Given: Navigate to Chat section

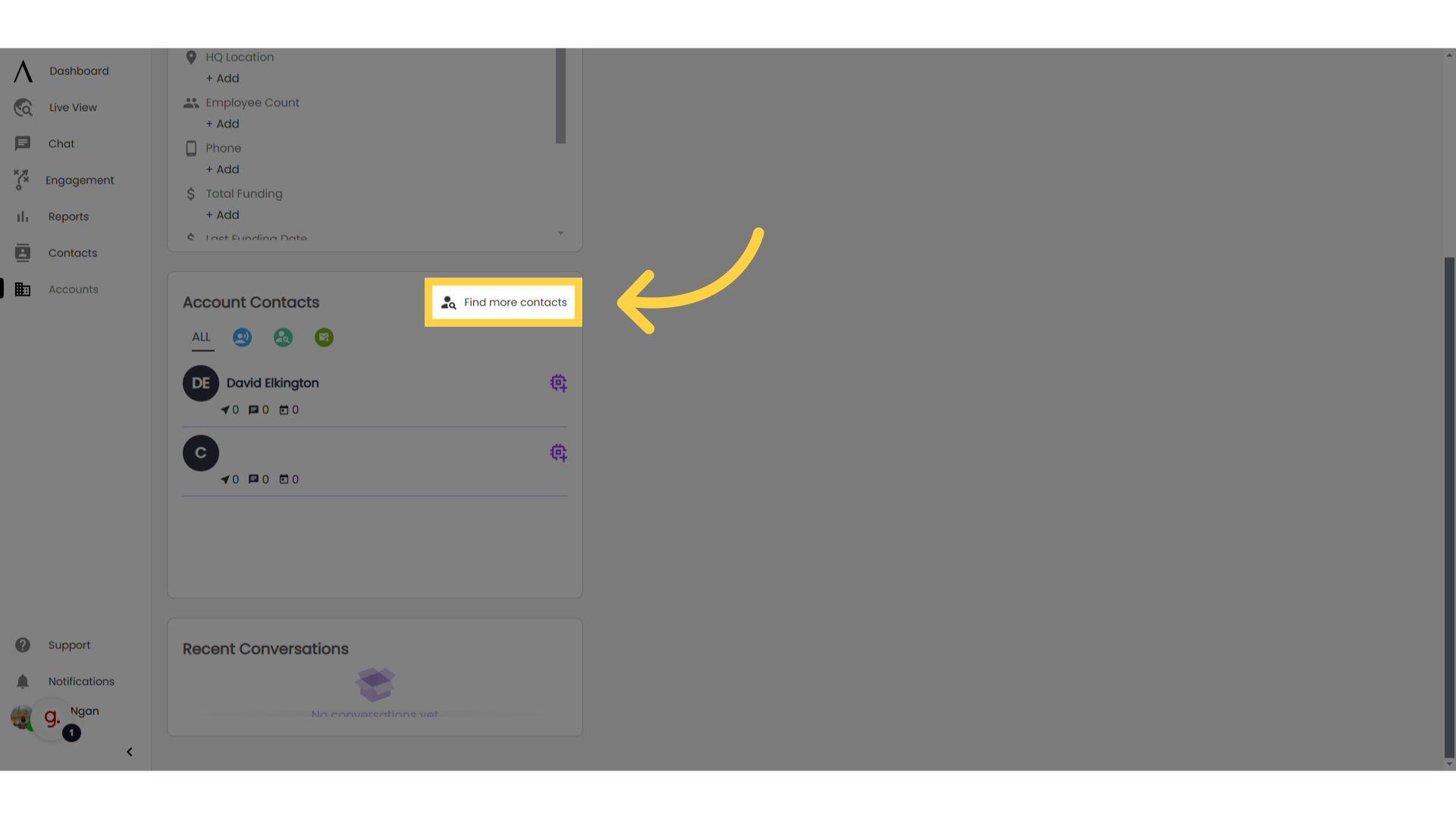Looking at the screenshot, I should coord(61,143).
